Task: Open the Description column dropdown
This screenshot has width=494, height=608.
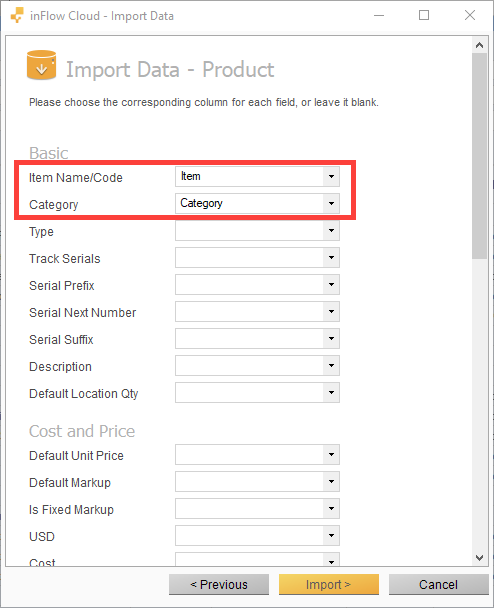Action: tap(331, 366)
